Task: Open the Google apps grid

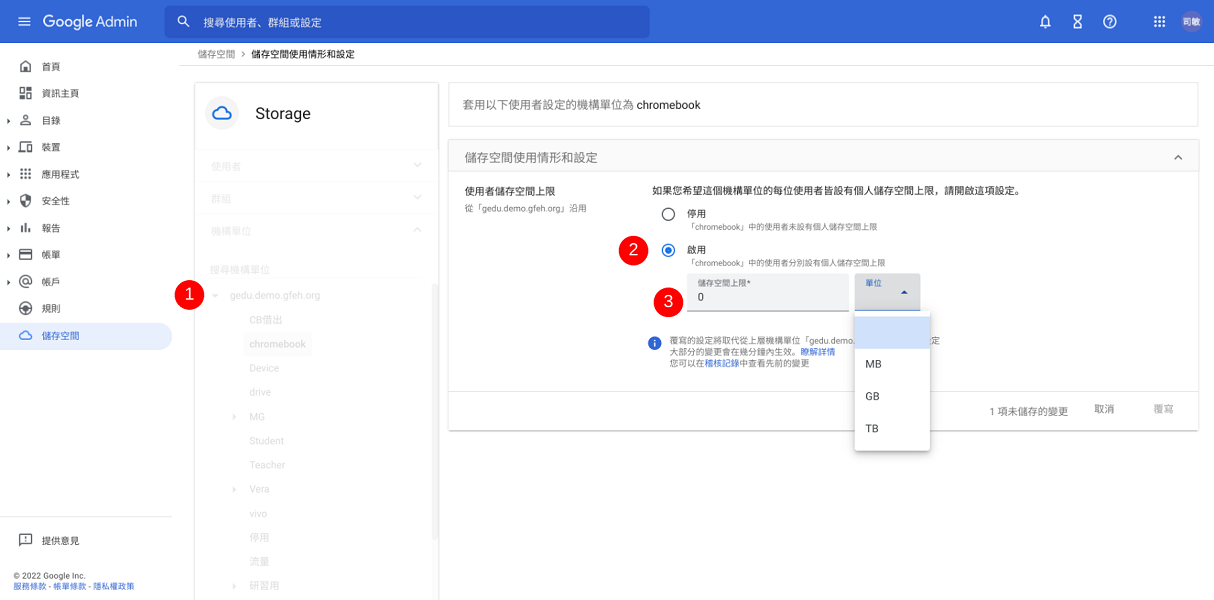Action: (1159, 22)
